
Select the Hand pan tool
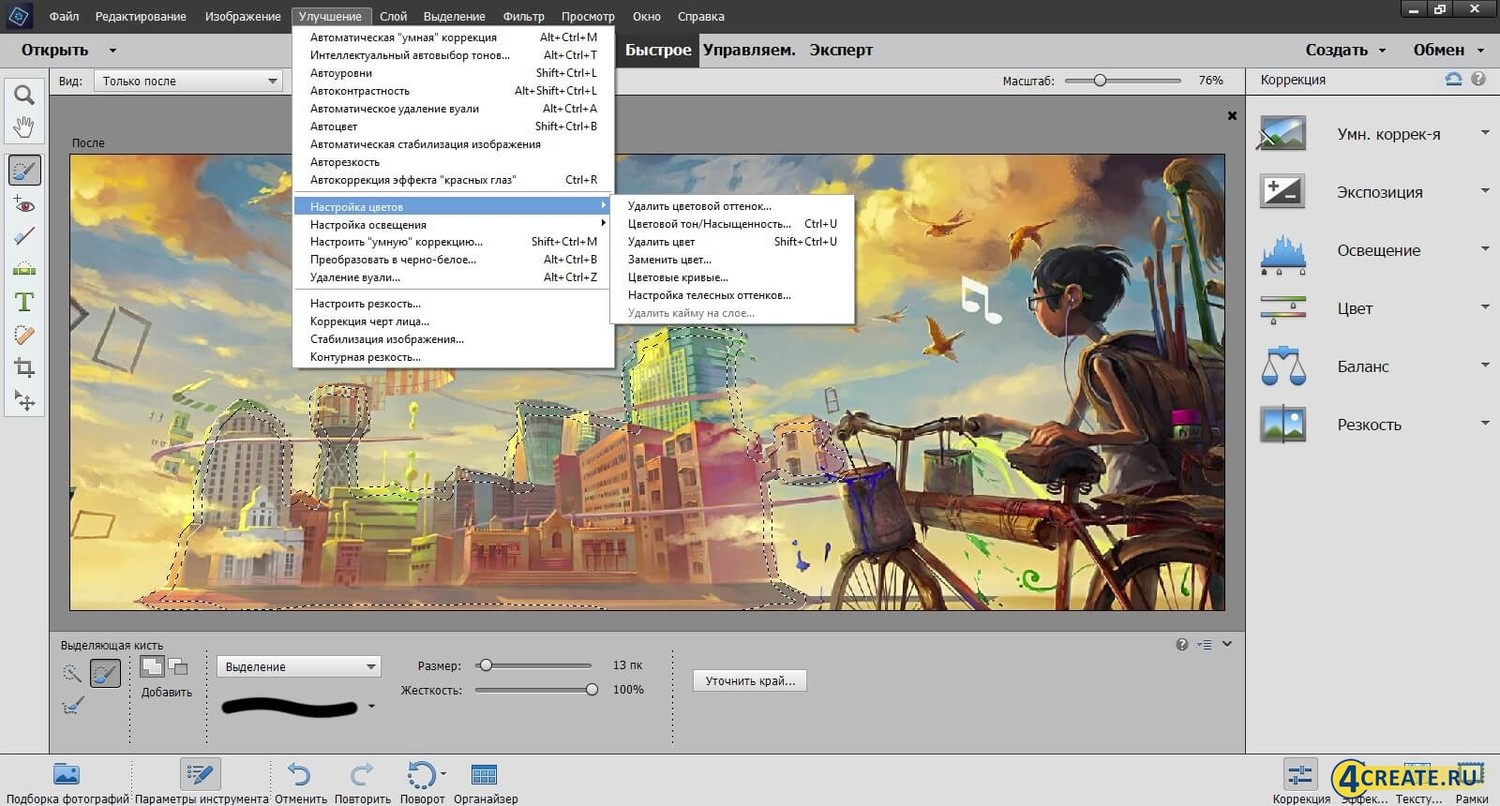pyautogui.click(x=24, y=127)
